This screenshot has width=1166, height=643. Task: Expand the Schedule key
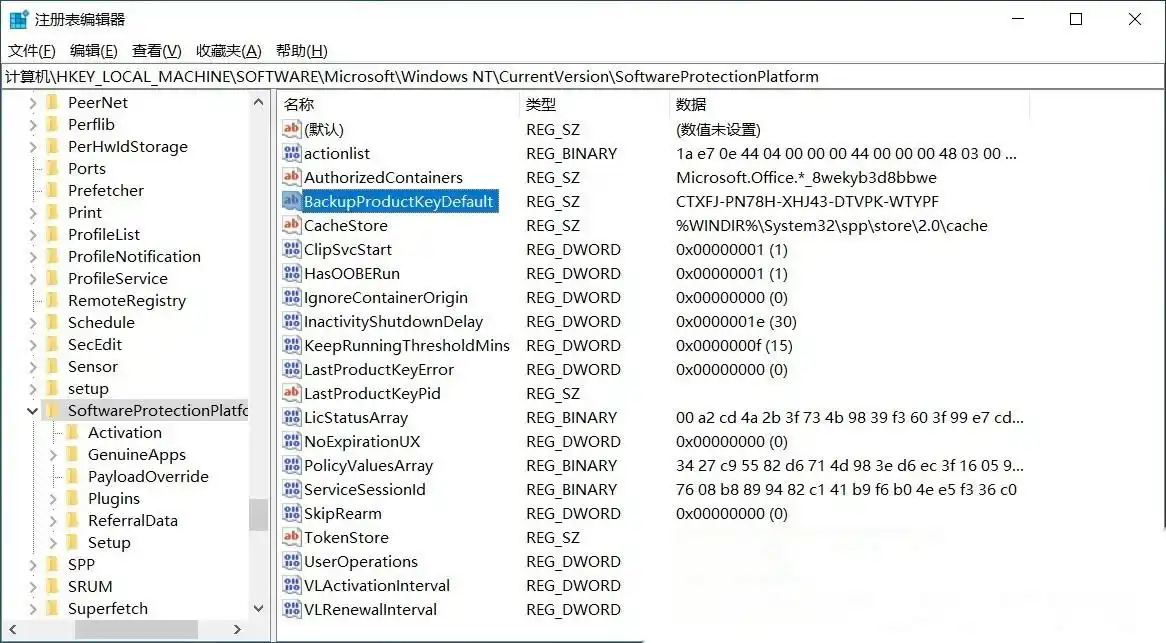33,323
